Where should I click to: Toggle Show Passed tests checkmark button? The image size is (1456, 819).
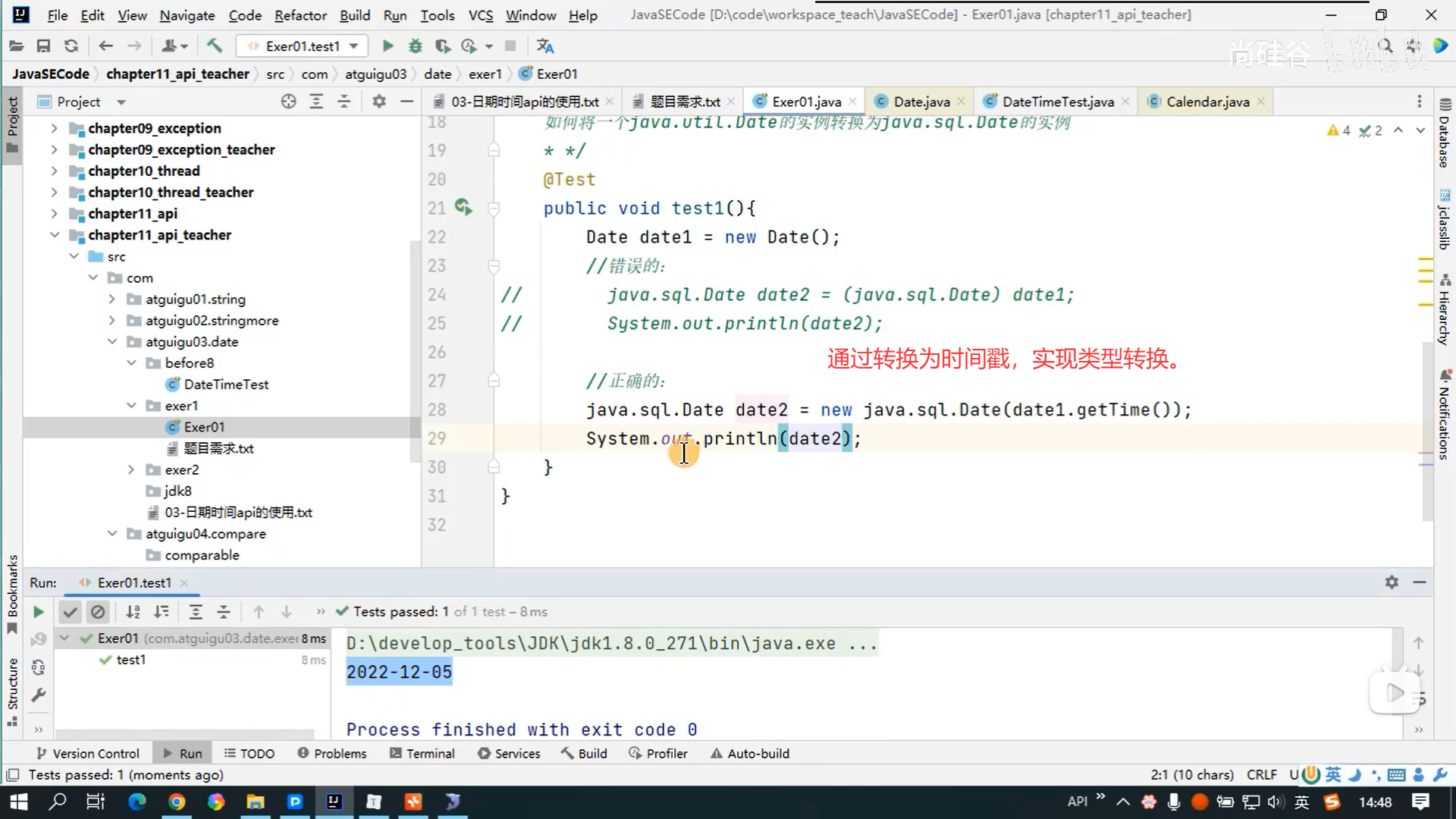pyautogui.click(x=70, y=612)
